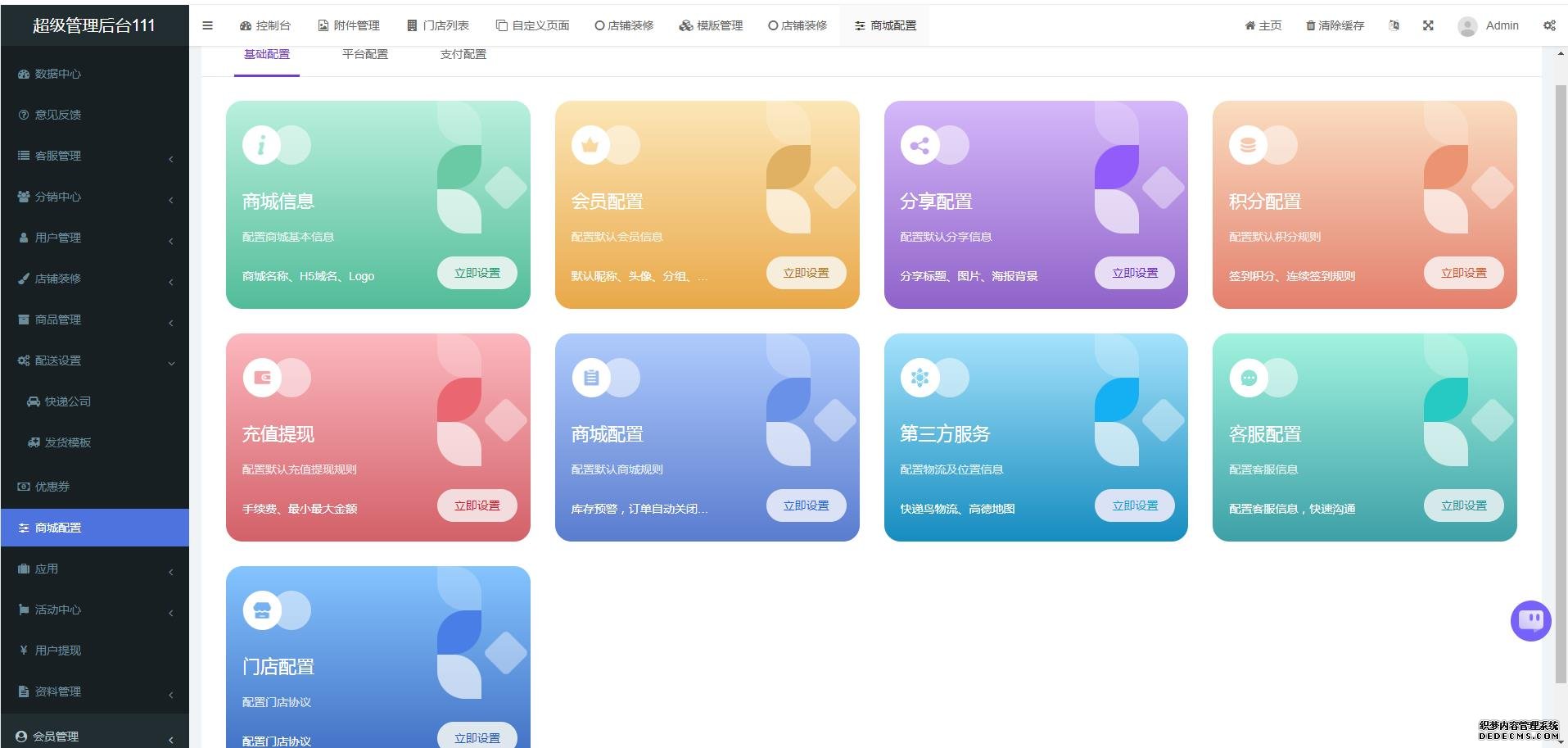Click the settings gears icon at top right

pyautogui.click(x=1549, y=25)
